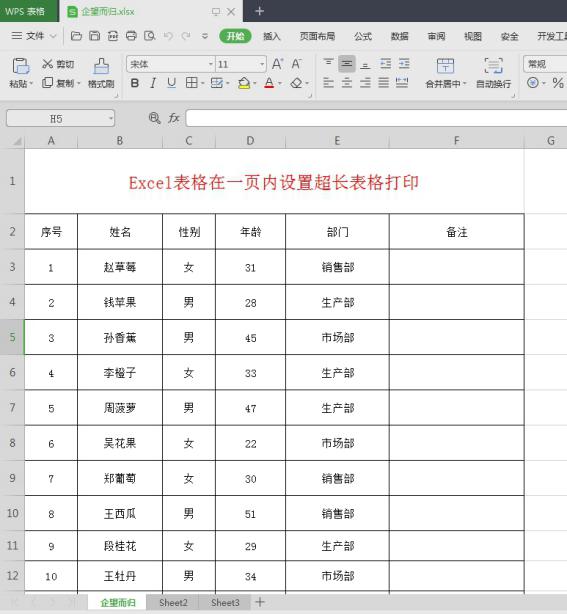Click the Insert function fx icon
567x614 pixels.
(174, 118)
